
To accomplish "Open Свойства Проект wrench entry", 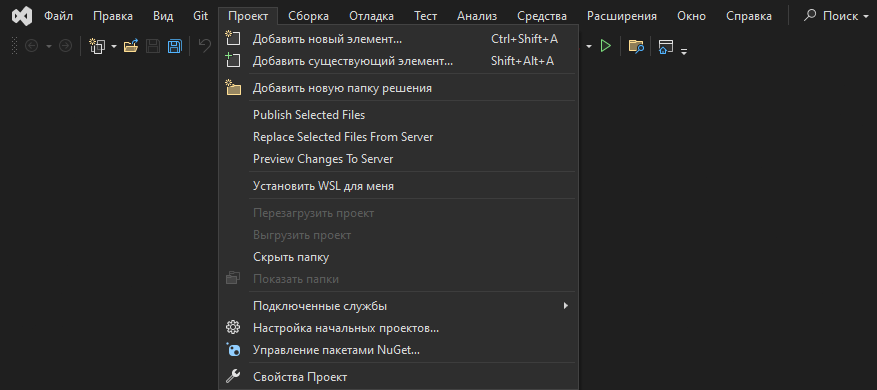I will click(398, 377).
